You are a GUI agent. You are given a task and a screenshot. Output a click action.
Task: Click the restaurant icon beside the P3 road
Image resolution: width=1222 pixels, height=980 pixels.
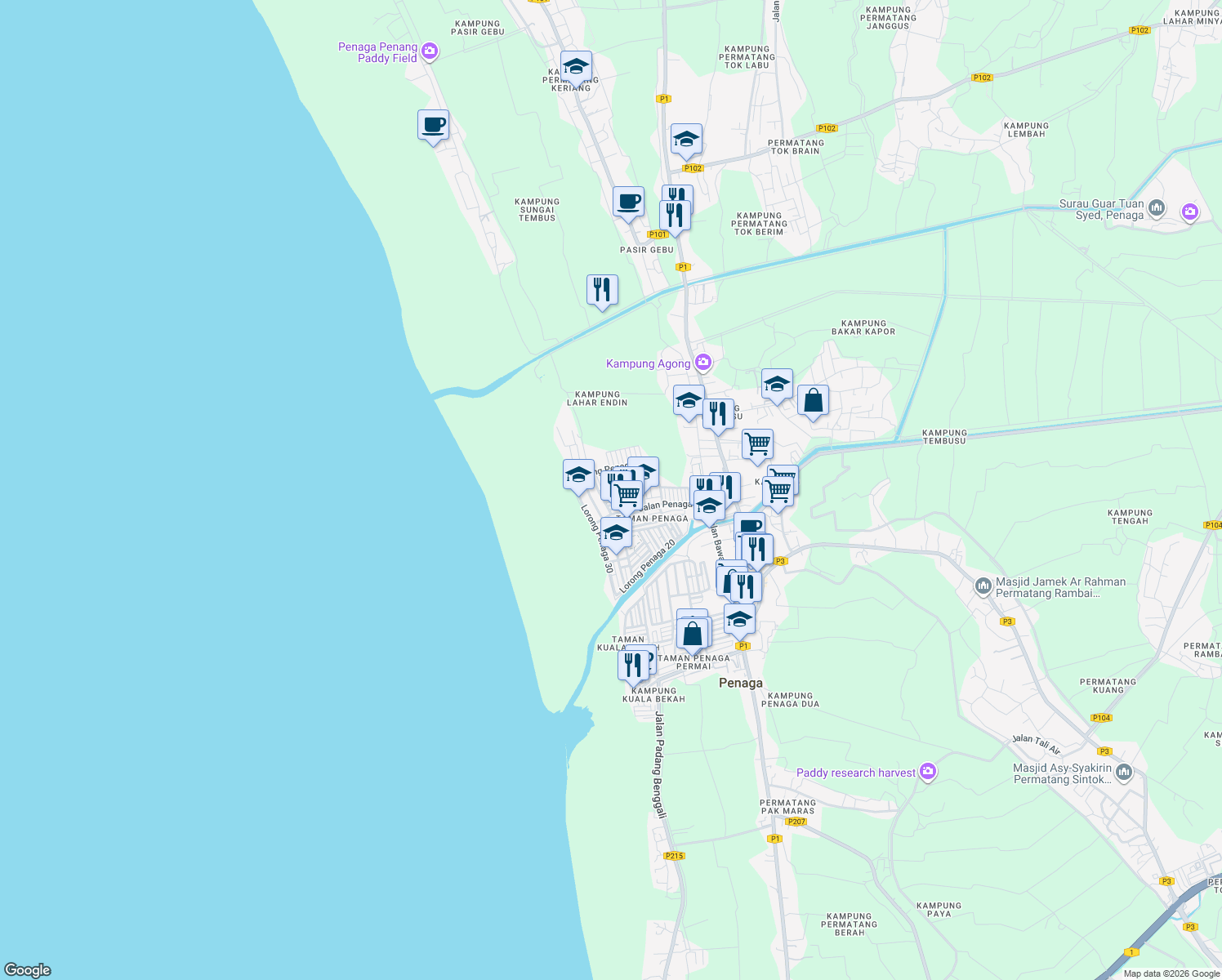point(756,547)
